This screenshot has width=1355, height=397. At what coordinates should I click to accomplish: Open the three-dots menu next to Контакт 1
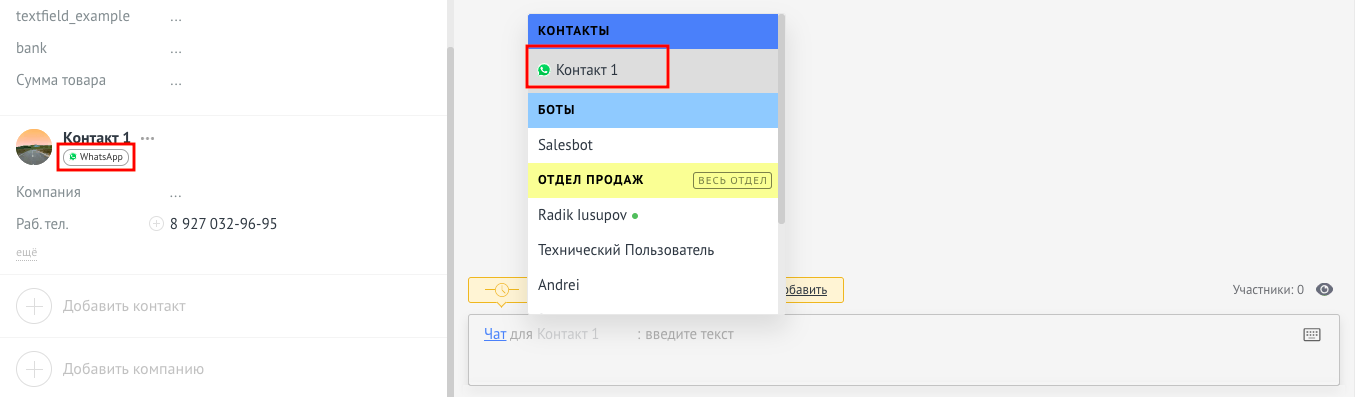click(148, 138)
